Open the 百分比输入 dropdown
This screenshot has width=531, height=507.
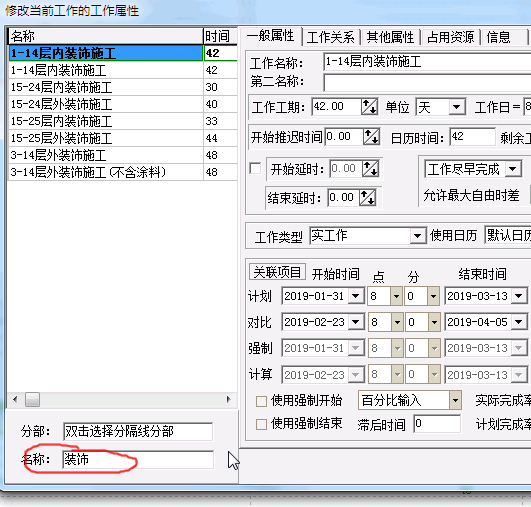455,401
